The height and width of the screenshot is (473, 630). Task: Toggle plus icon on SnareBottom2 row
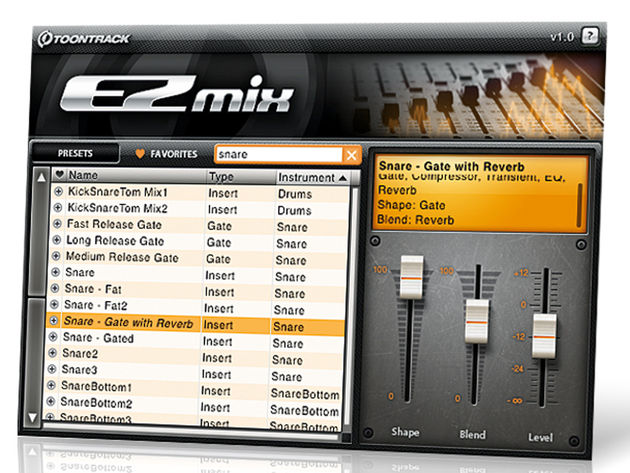[x=51, y=401]
